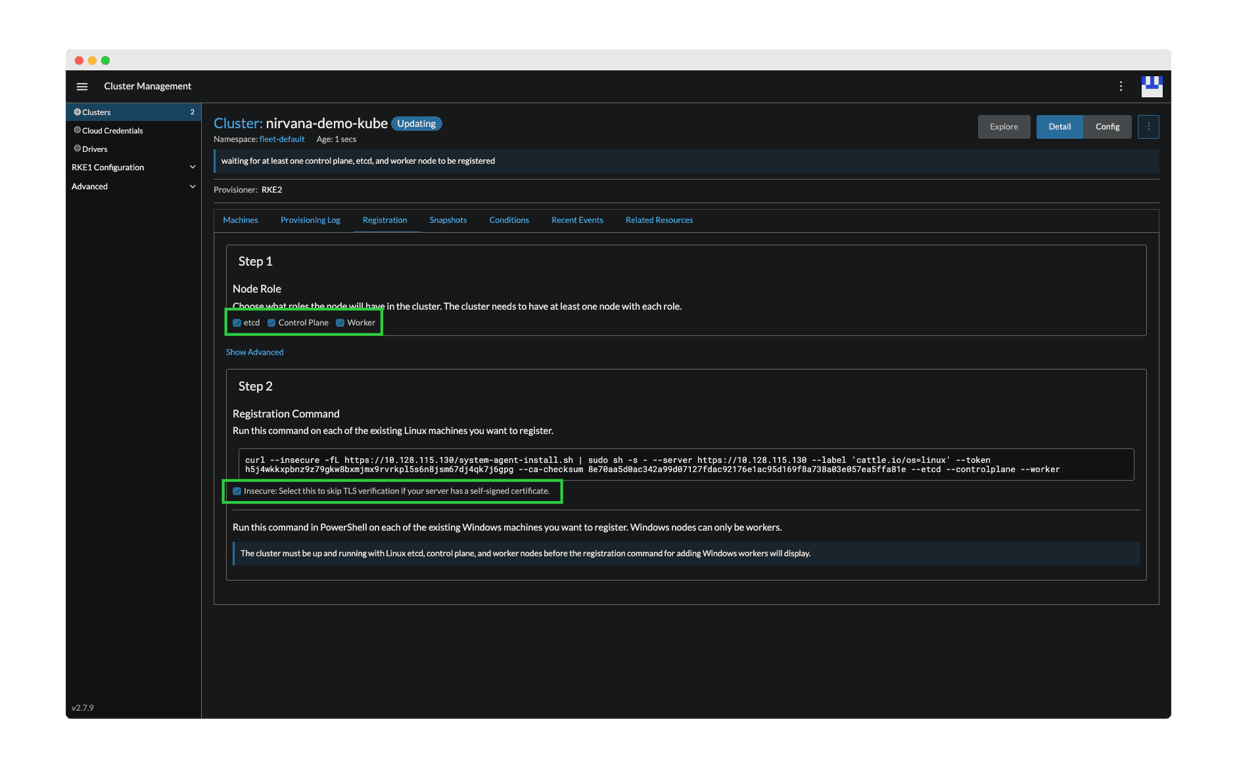Click the user avatar icon
Viewport: 1237px width, 768px height.
pyautogui.click(x=1152, y=87)
